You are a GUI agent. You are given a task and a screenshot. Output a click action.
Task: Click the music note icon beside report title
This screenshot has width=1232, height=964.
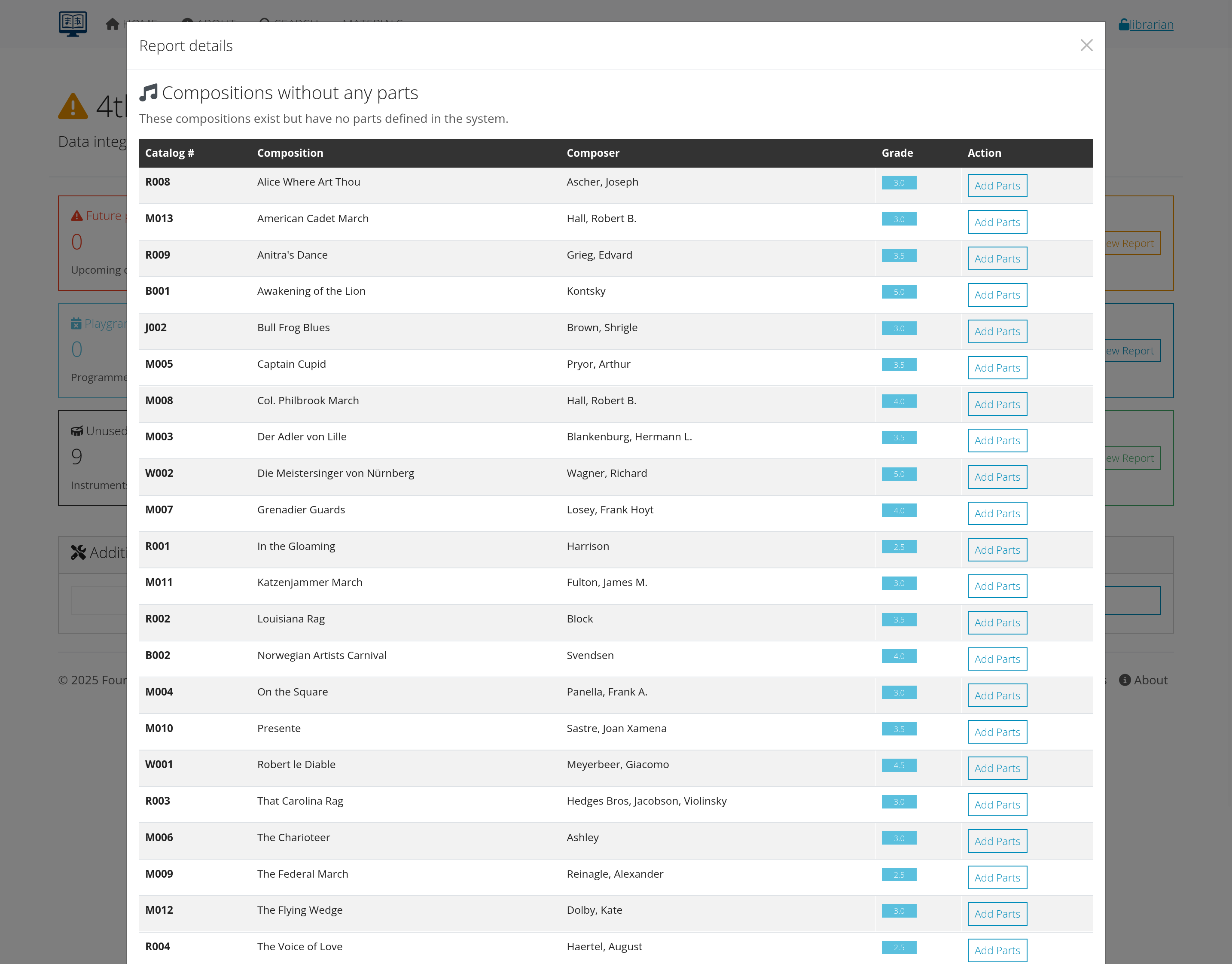point(149,92)
